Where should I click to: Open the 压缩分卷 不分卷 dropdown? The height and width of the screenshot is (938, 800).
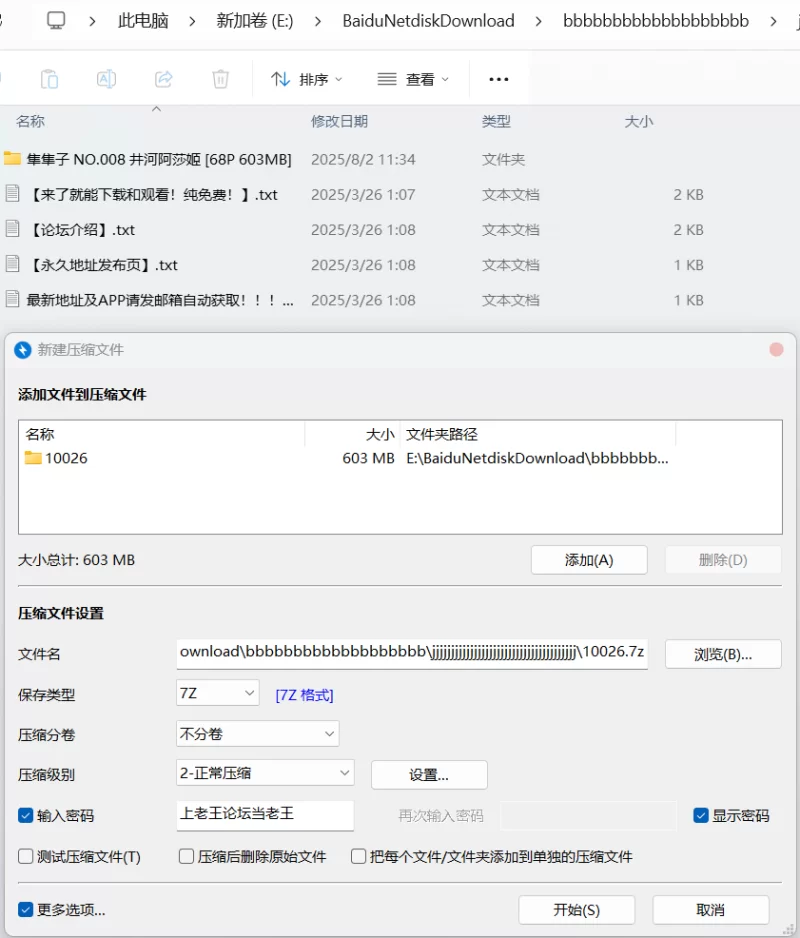click(258, 733)
